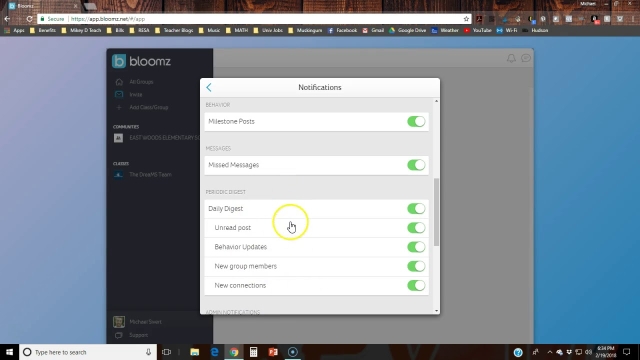Image resolution: width=640 pixels, height=360 pixels.
Task: Open Support in the sidebar
Action: 138,335
